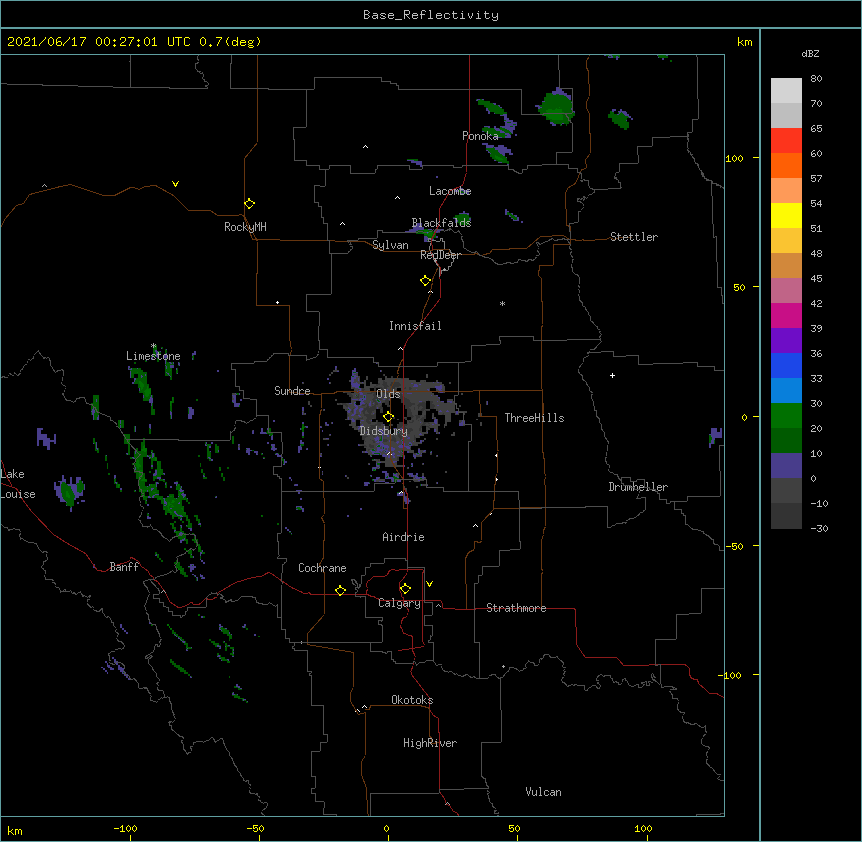The height and width of the screenshot is (842, 862).
Task: Pick the 33 dBZ blue color swatch
Action: 786,390
